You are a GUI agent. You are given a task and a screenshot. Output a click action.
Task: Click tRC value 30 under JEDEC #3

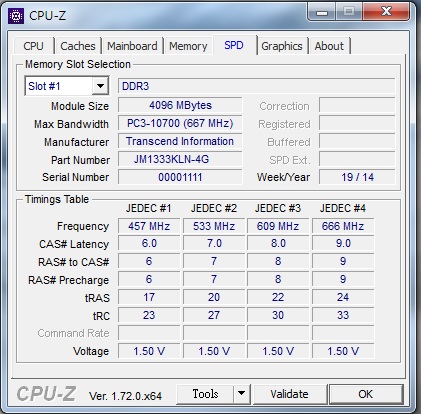click(x=278, y=315)
